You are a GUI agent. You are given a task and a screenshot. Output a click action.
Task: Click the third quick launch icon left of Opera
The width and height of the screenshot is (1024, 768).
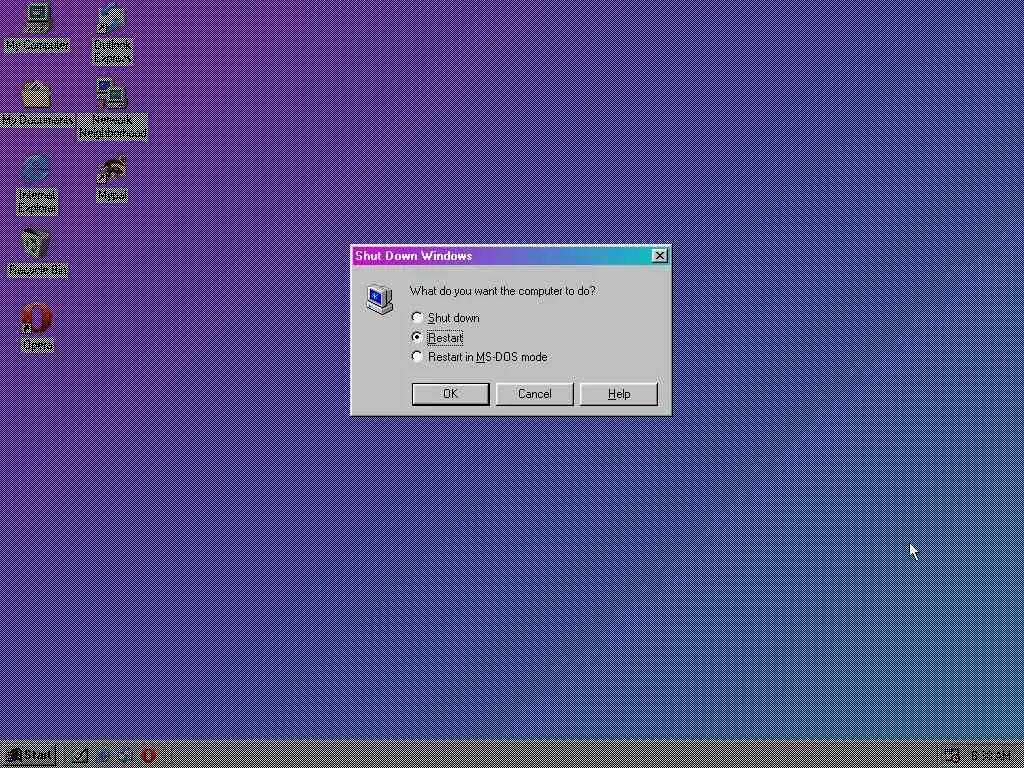[x=125, y=756]
